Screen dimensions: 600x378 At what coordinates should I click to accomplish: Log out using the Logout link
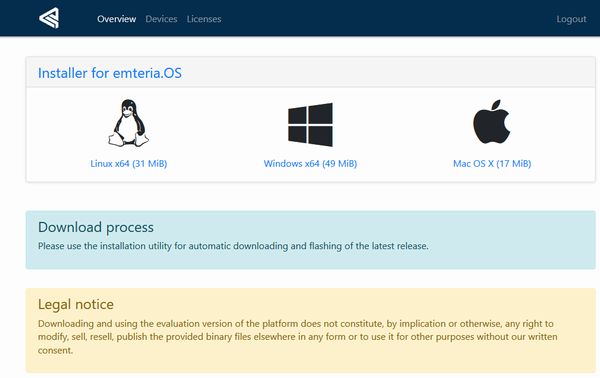(x=571, y=19)
